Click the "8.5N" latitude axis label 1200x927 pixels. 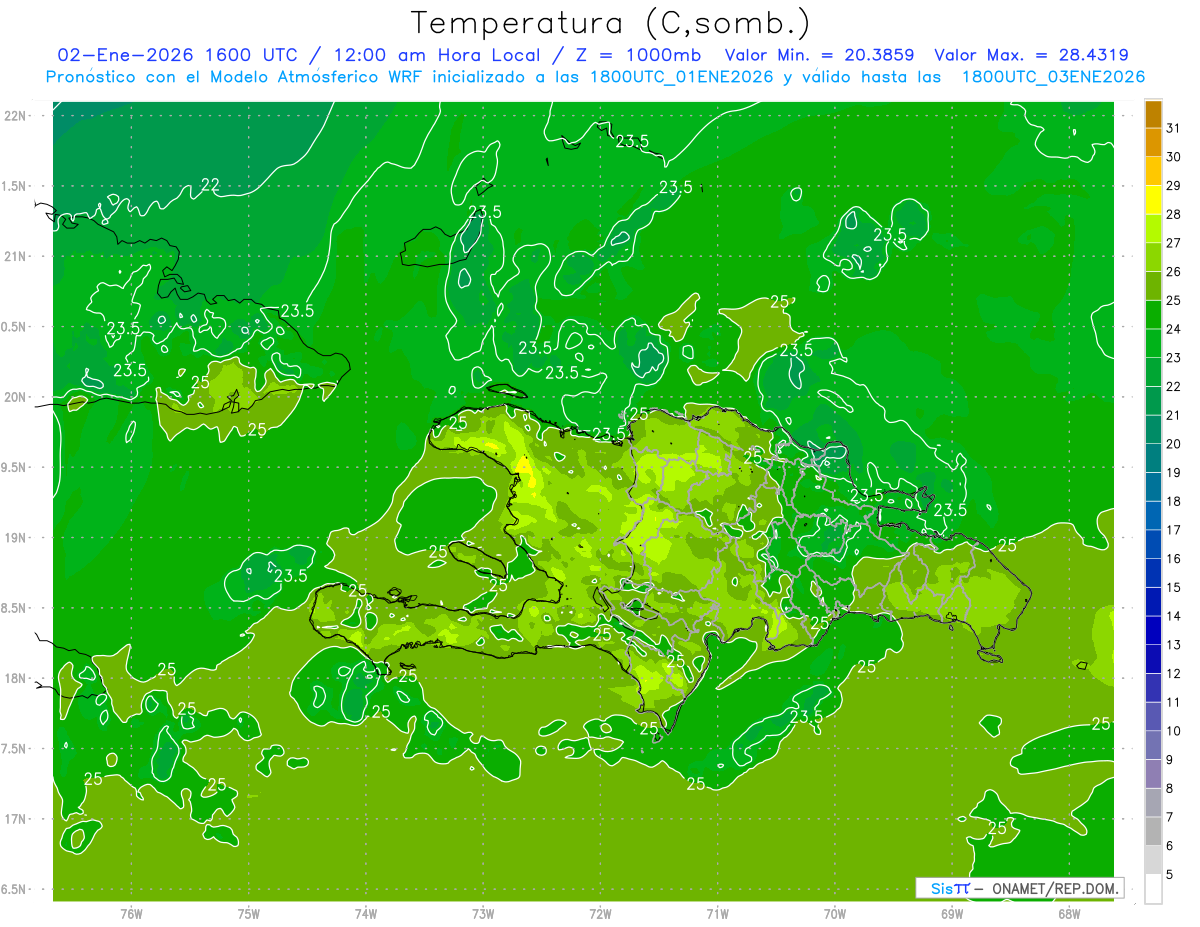click(x=15, y=608)
